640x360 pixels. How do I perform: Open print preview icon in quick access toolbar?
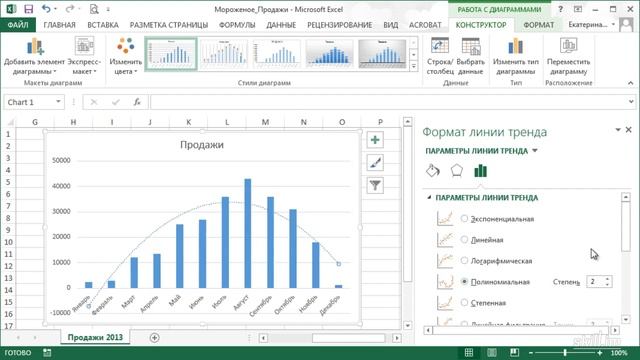coord(94,9)
